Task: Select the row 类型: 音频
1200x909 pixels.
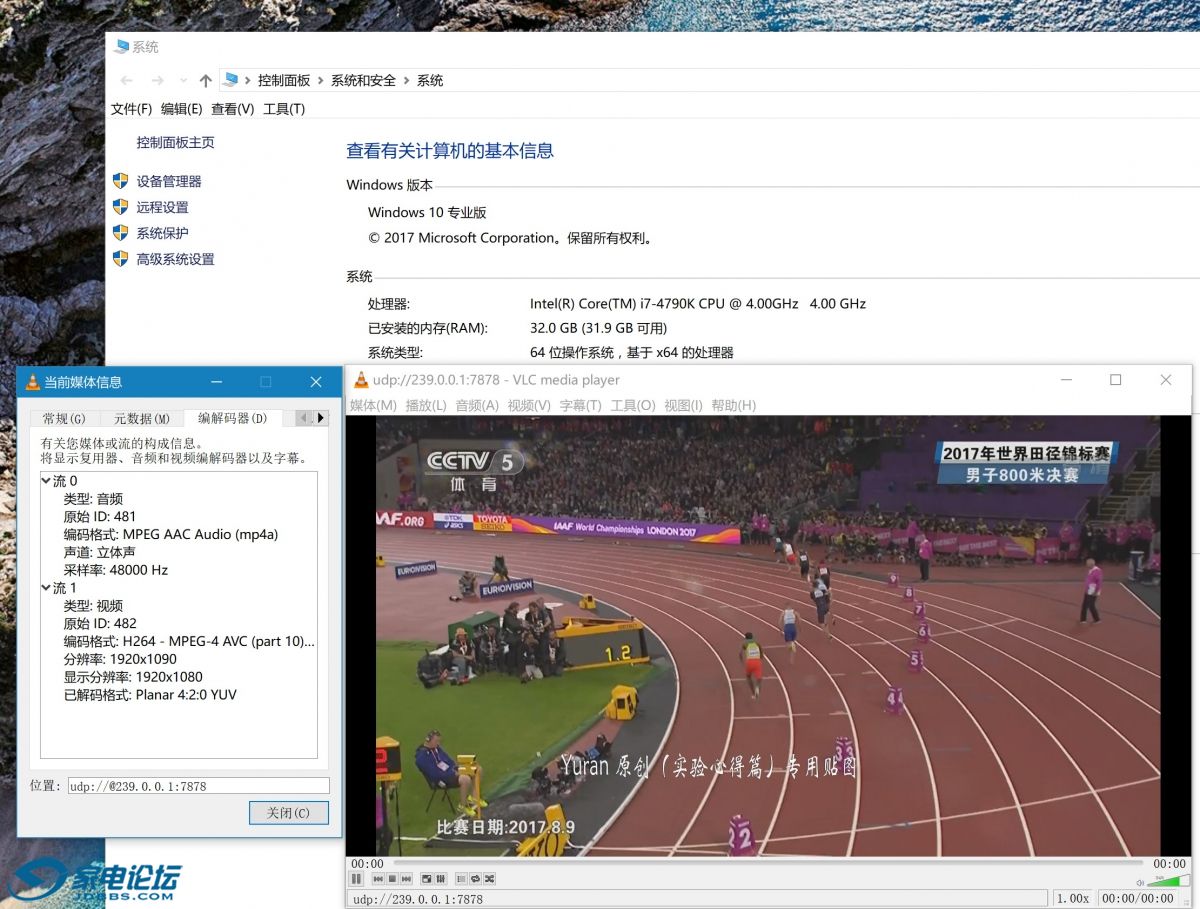Action: tap(93, 499)
